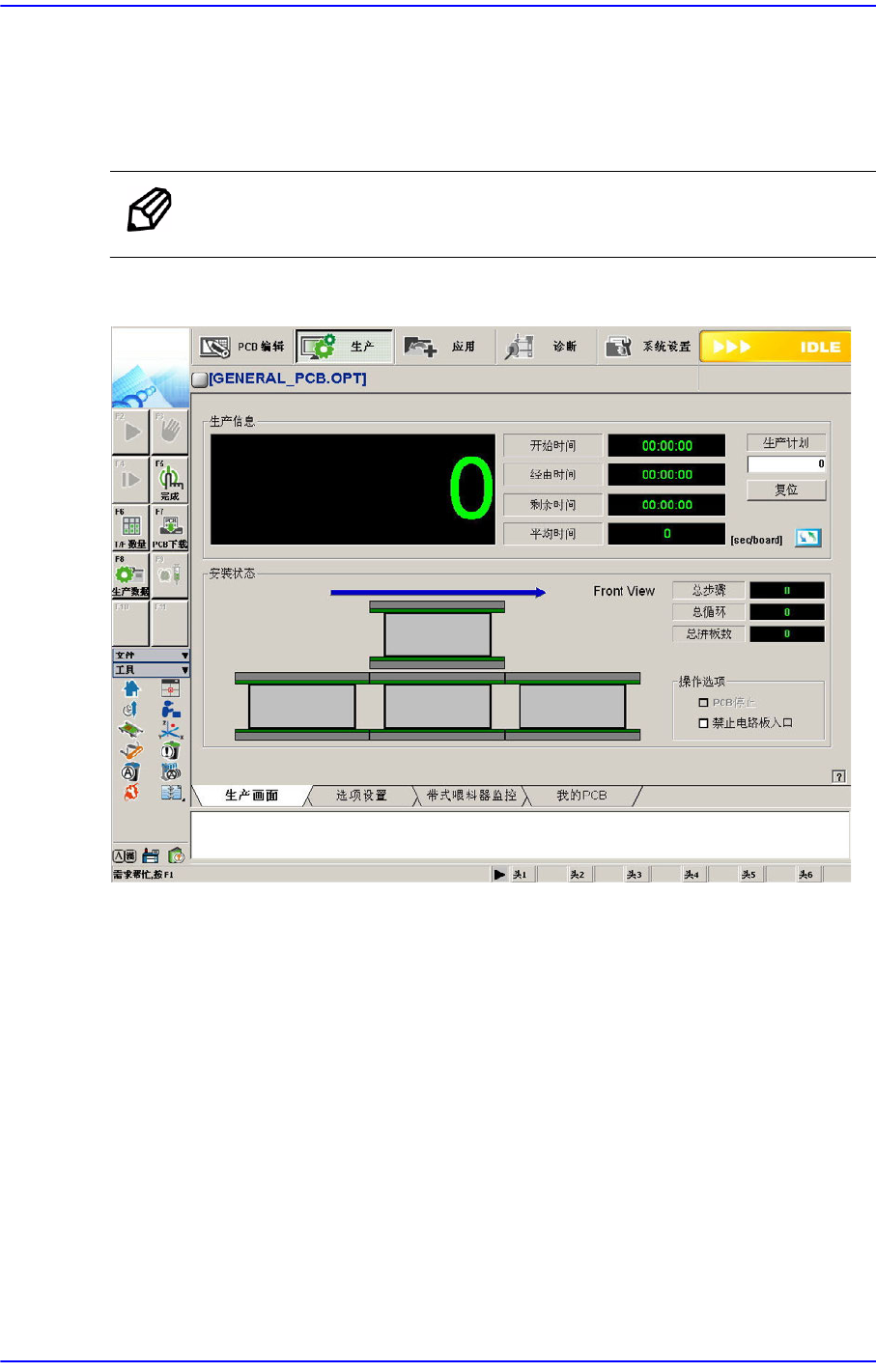Click the A圈 input-mode icon
Screen dimensions: 876x1372
tap(125, 855)
